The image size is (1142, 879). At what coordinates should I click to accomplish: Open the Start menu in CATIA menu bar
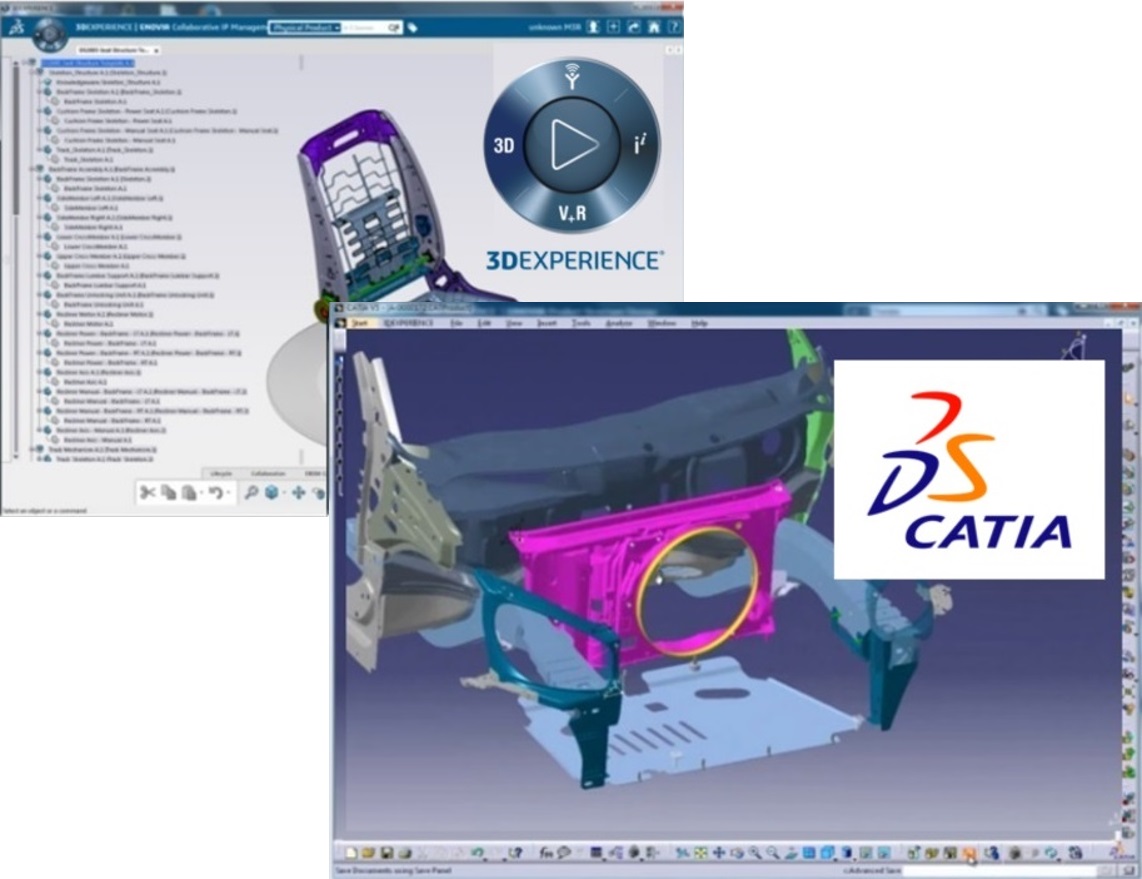(x=359, y=323)
